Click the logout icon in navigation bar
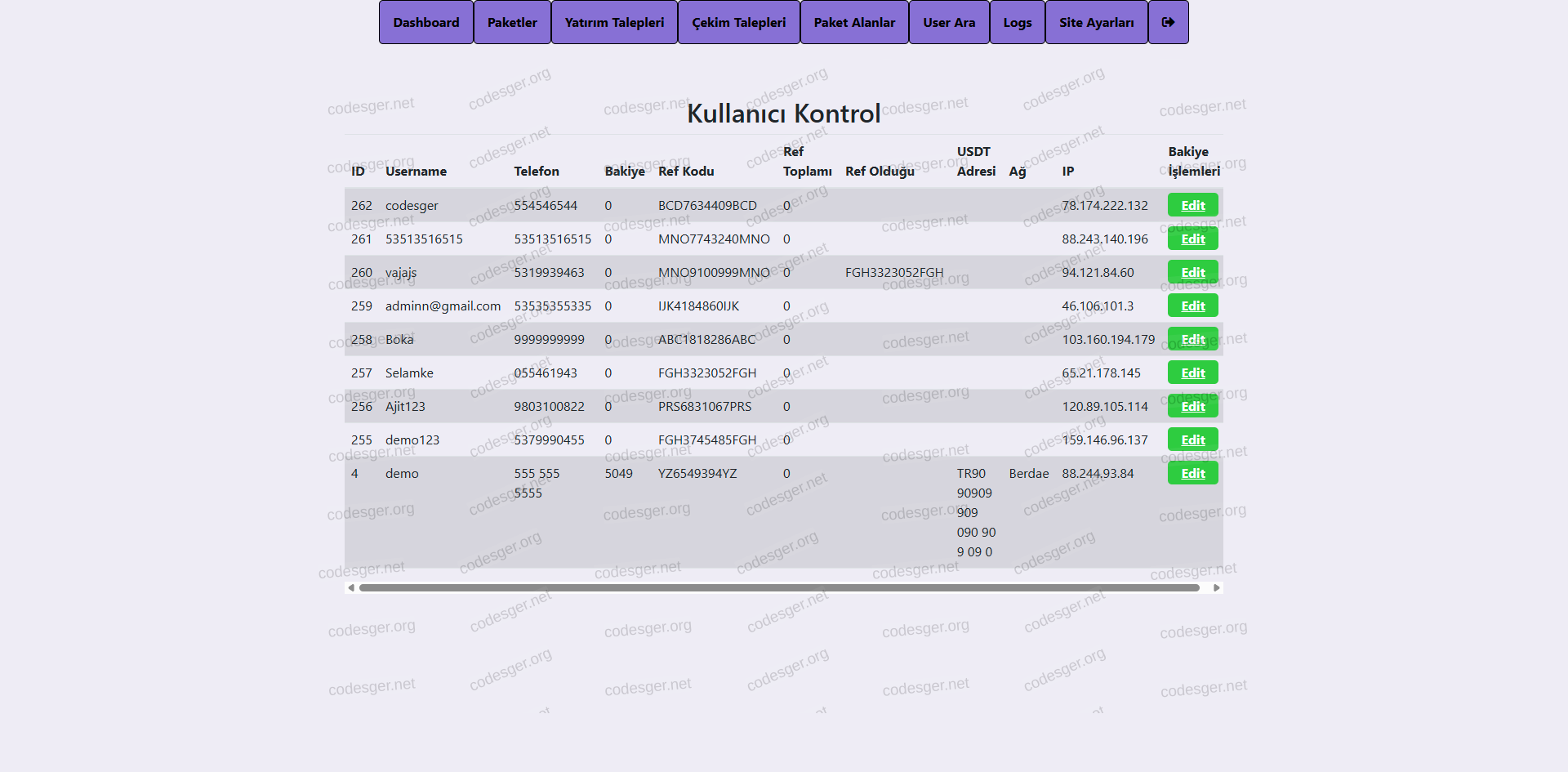 click(x=1168, y=22)
